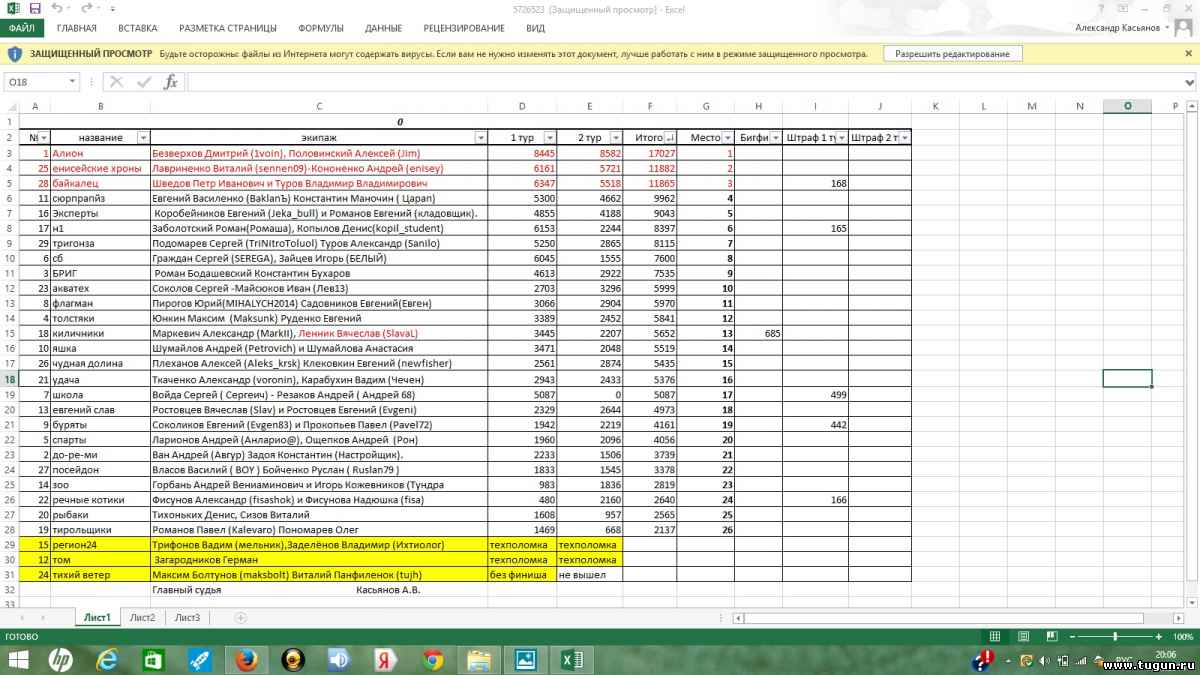Expand the formula bar chevron
Image resolution: width=1200 pixels, height=675 pixels.
tap(1190, 82)
